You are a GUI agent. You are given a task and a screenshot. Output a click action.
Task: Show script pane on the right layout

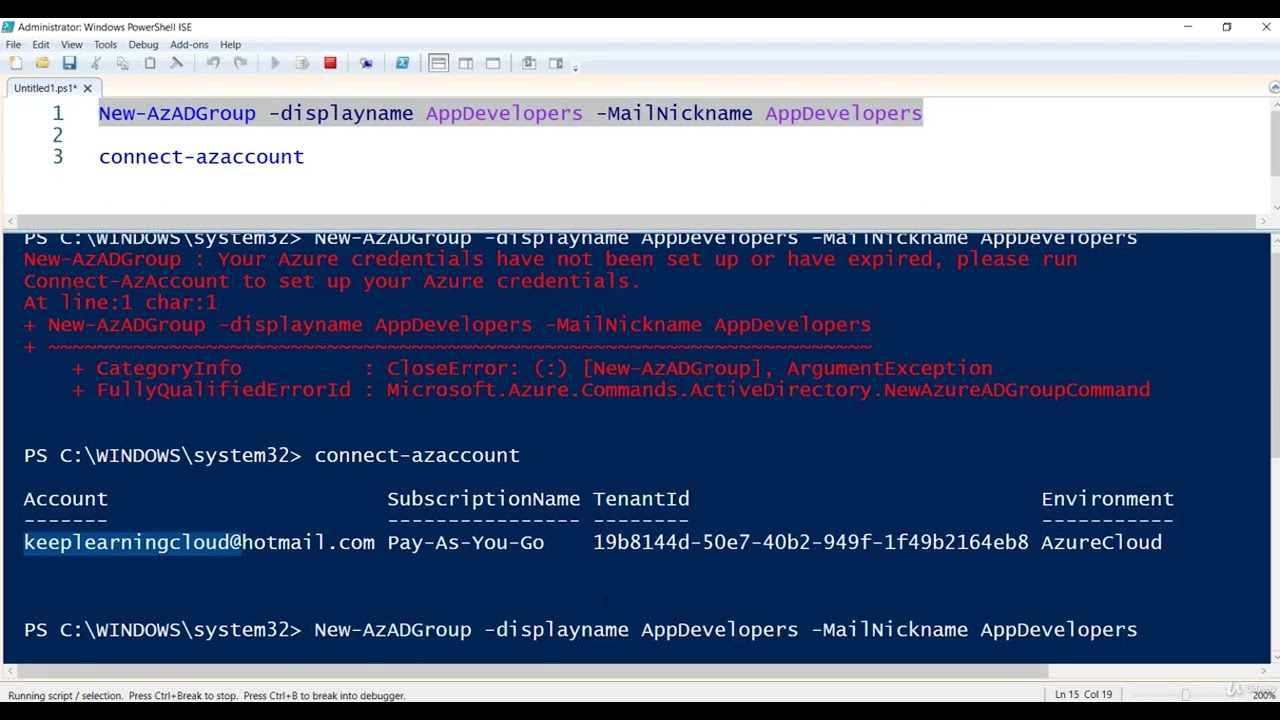tap(466, 63)
